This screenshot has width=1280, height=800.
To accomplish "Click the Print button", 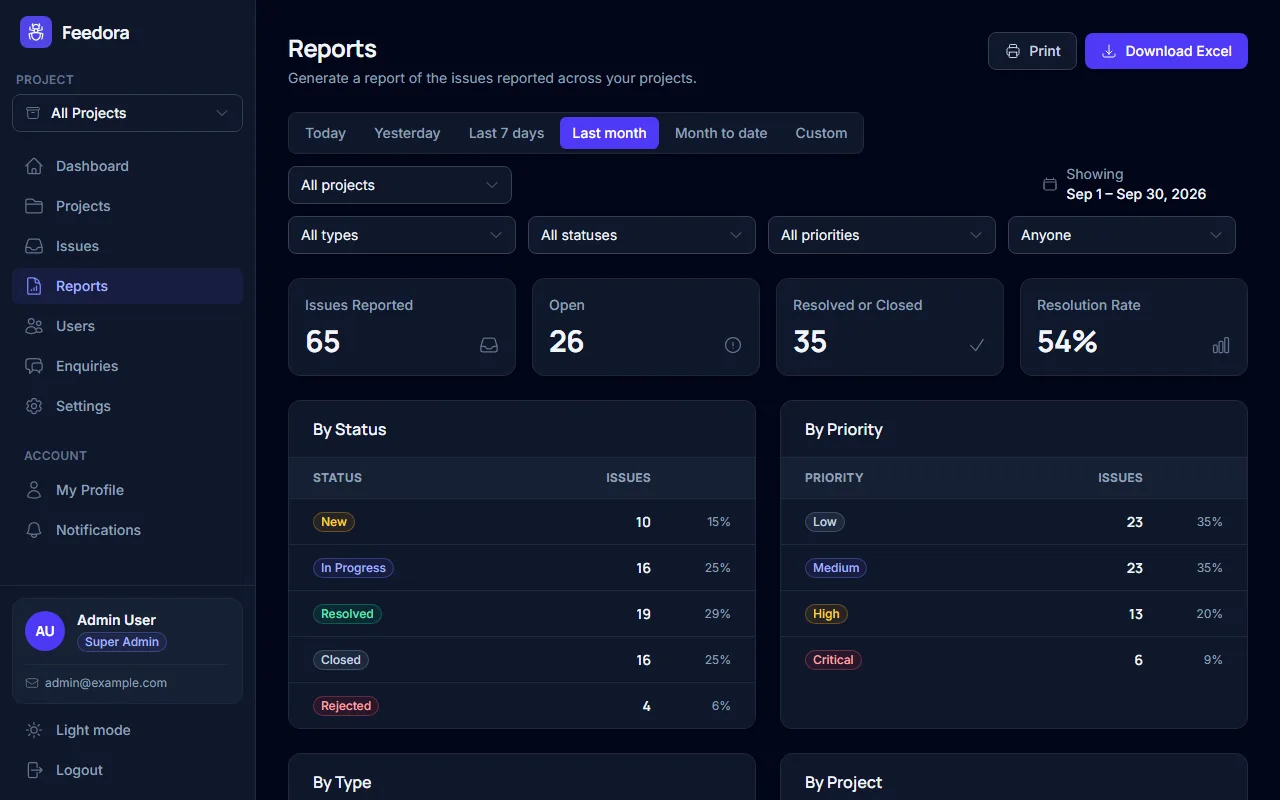I will pyautogui.click(x=1032, y=51).
